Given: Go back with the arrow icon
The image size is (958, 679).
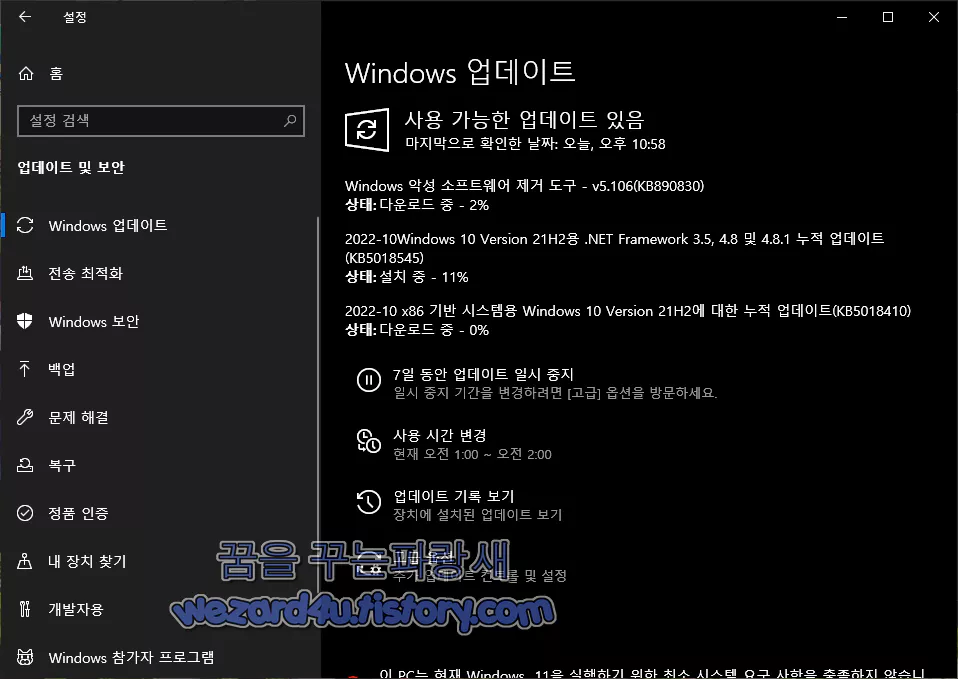Looking at the screenshot, I should click(x=24, y=17).
